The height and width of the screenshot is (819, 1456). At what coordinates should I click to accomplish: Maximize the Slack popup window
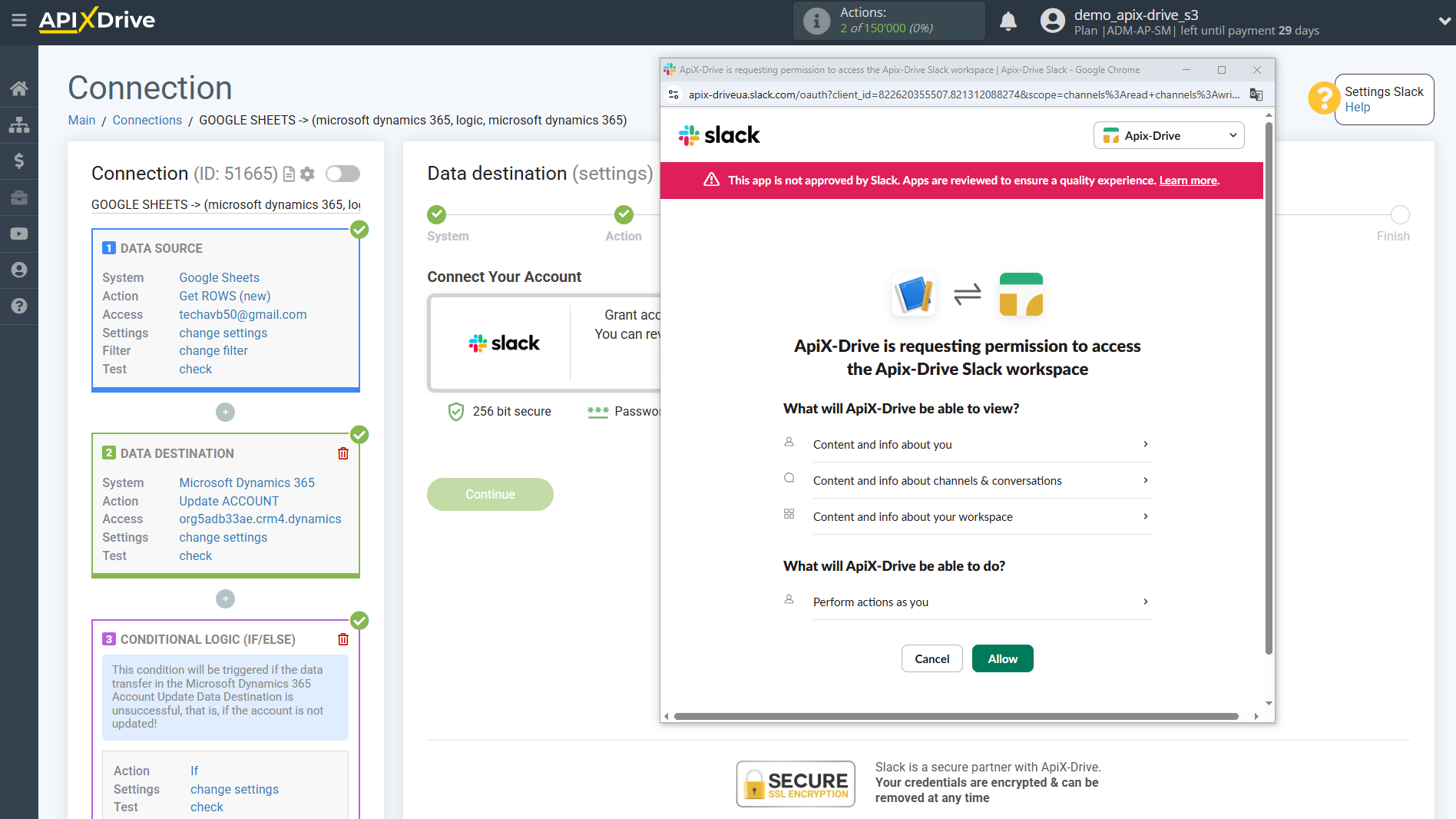(1222, 70)
